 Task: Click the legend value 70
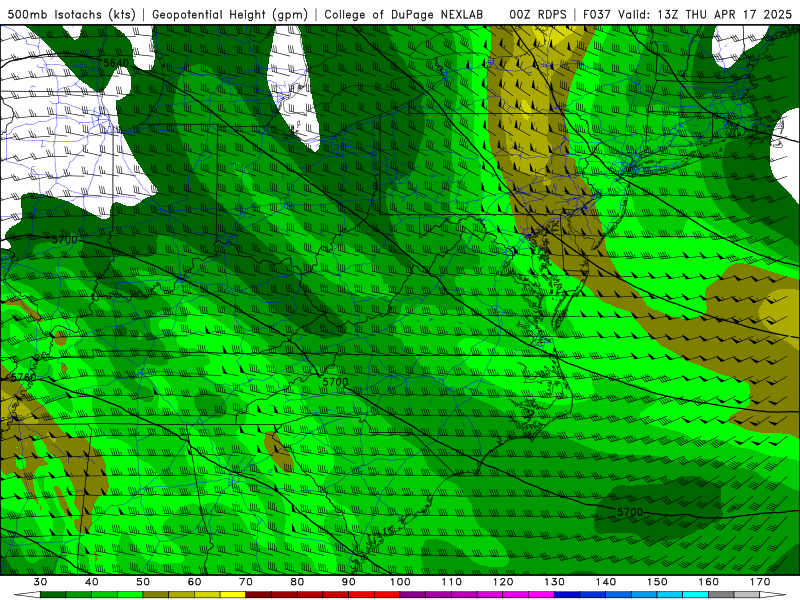246,582
